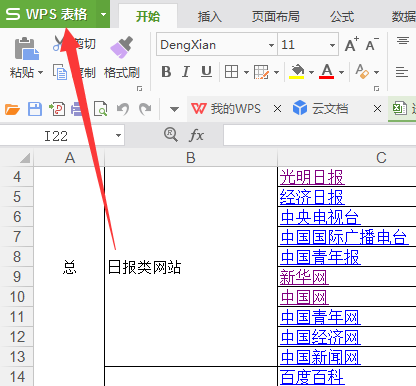Viewport: 416px width, 386px height.
Task: Open the 经济日报 hyperlink
Action: (x=312, y=197)
